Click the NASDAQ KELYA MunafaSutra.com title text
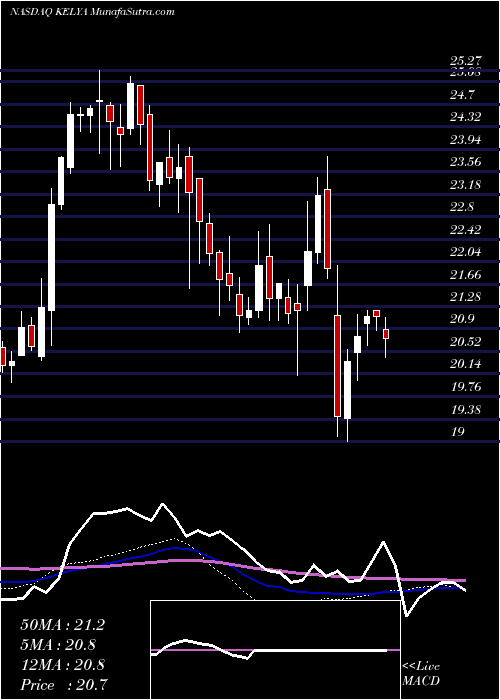500x700 pixels. pyautogui.click(x=92, y=12)
